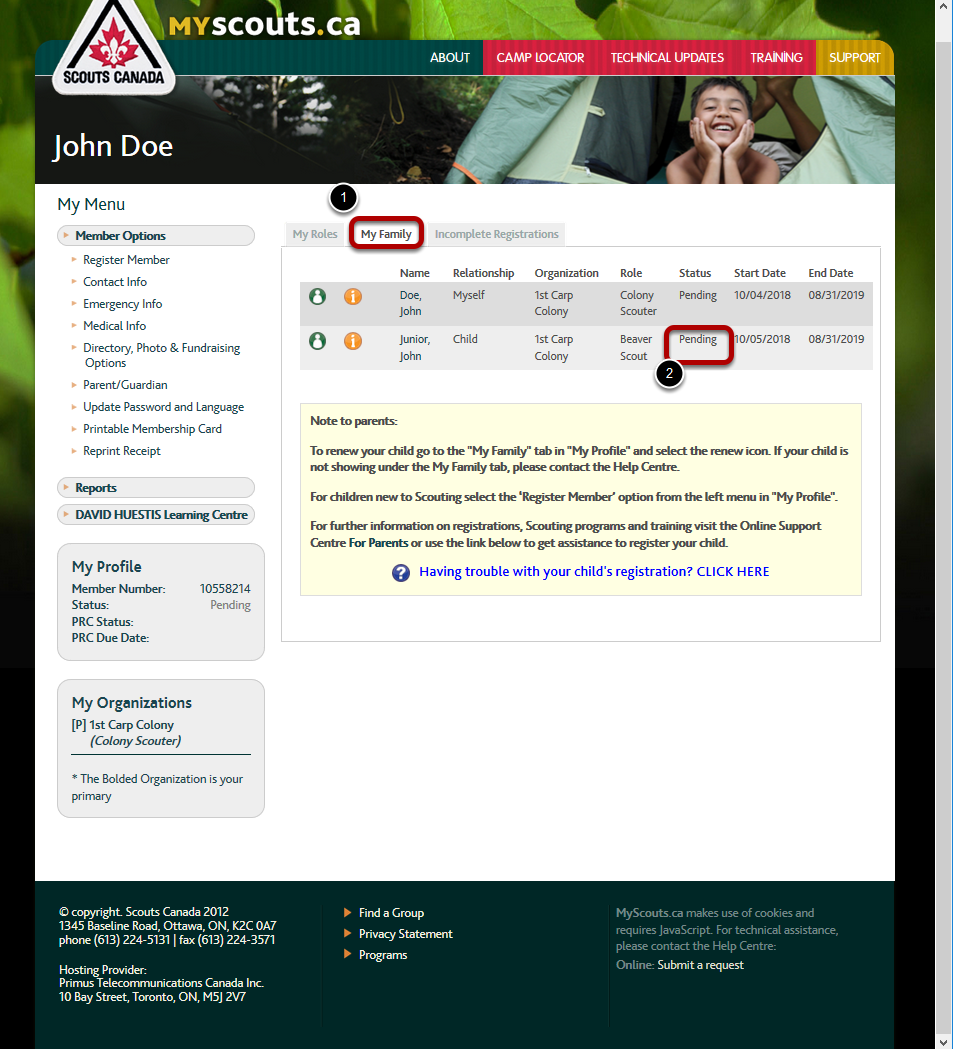Image resolution: width=953 pixels, height=1049 pixels.
Task: Click the Scouts Canada logo
Action: click(x=113, y=47)
